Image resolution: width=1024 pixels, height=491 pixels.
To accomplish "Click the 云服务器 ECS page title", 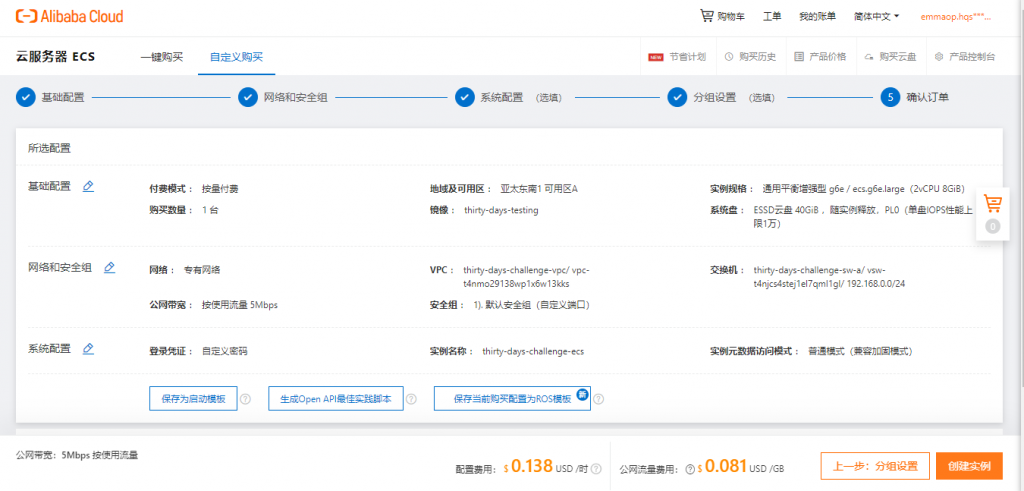I will (x=56, y=57).
